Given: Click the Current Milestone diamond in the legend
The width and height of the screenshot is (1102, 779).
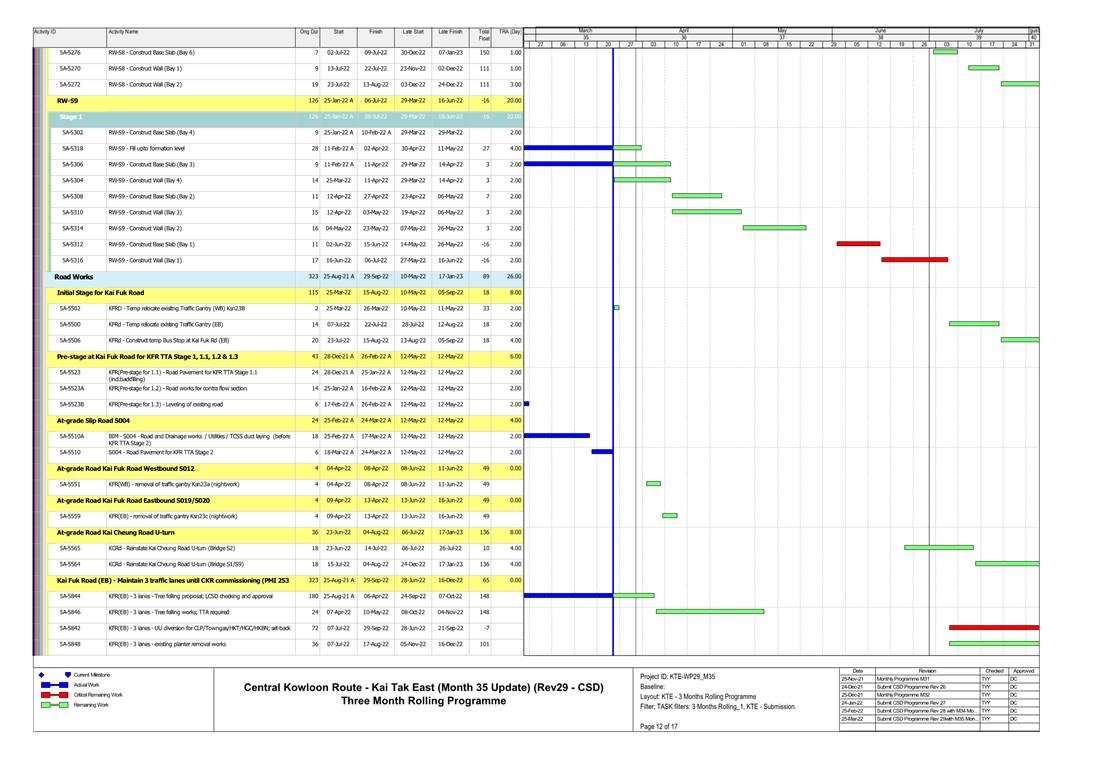Looking at the screenshot, I should [41, 675].
